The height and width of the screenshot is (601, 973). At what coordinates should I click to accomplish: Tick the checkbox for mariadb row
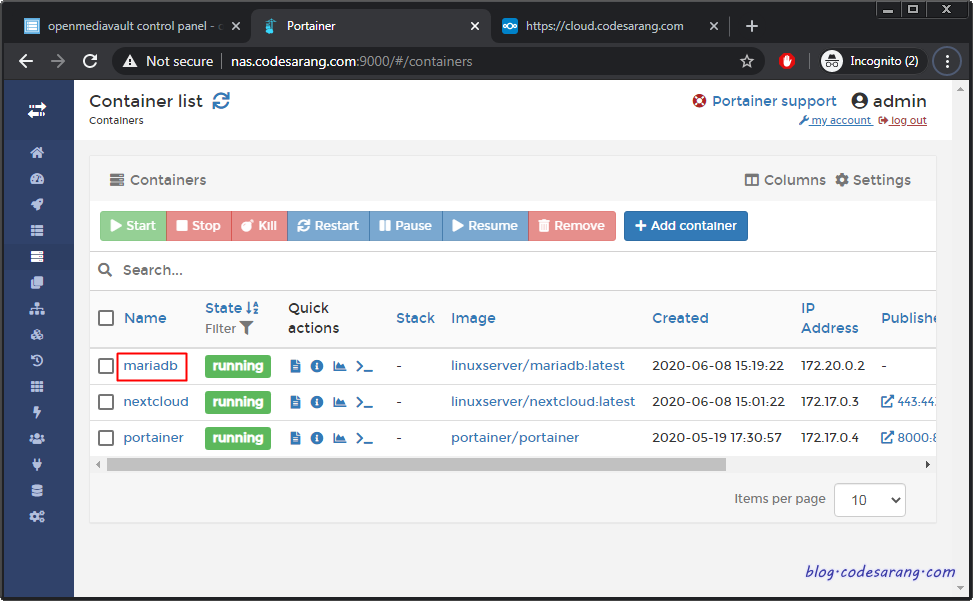coord(106,366)
